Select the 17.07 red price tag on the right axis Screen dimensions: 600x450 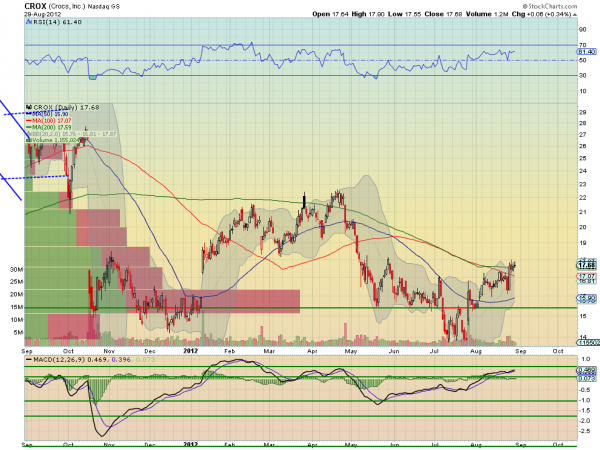click(587, 276)
